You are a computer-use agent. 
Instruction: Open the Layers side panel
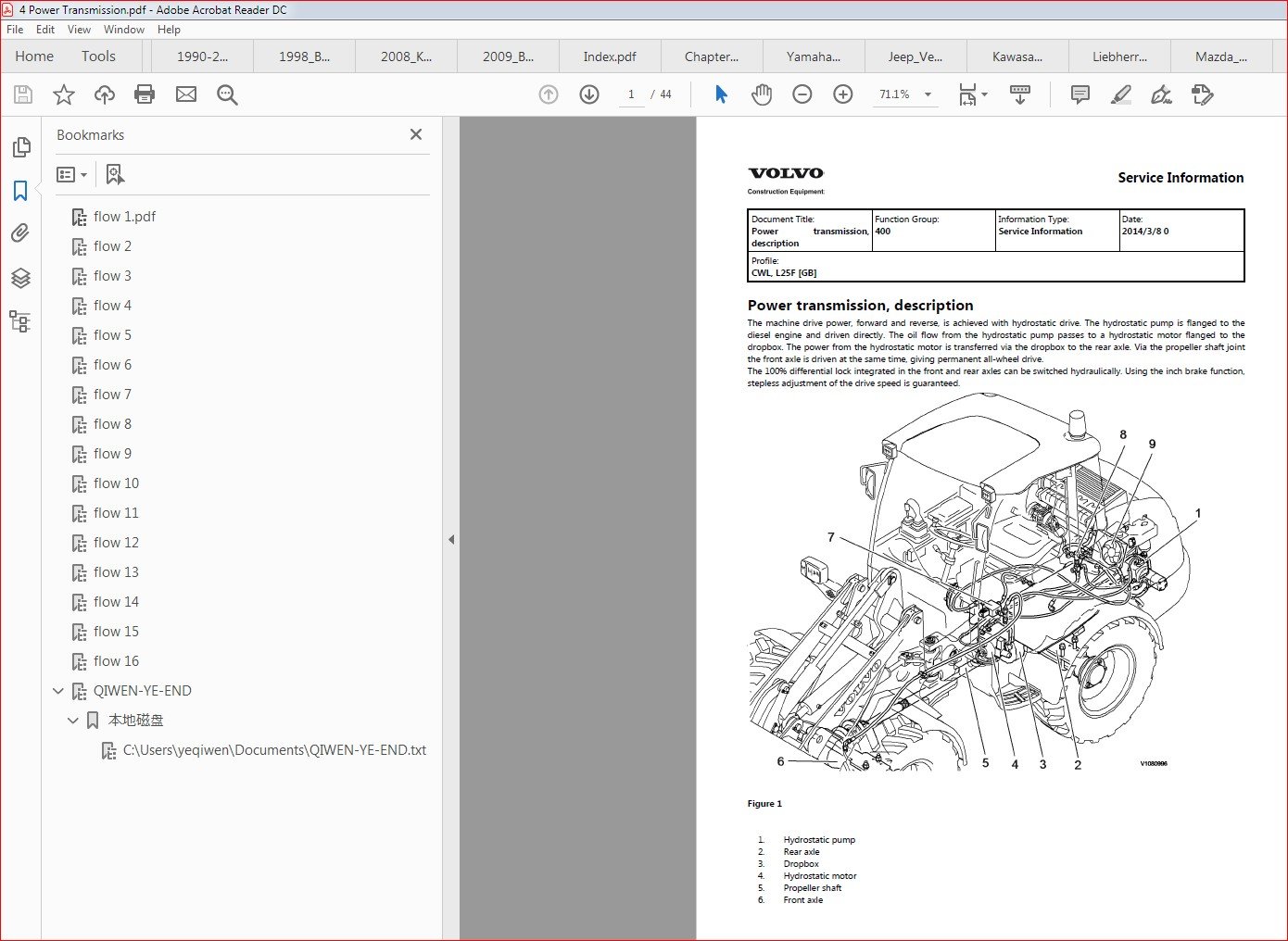[x=20, y=278]
